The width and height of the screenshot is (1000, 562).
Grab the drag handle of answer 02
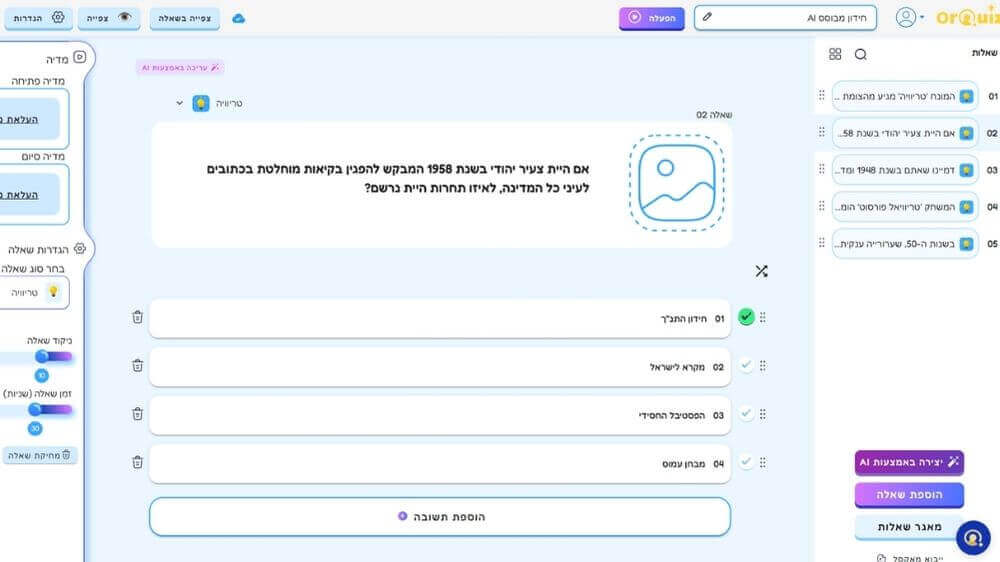click(x=763, y=366)
